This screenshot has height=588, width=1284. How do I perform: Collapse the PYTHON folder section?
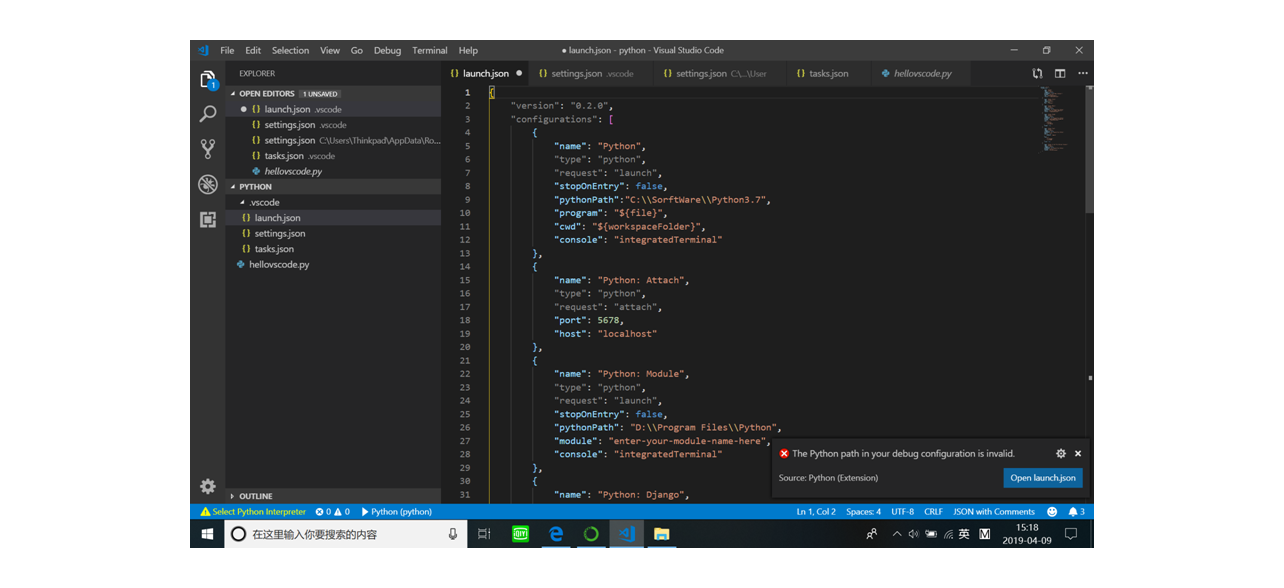point(333,186)
